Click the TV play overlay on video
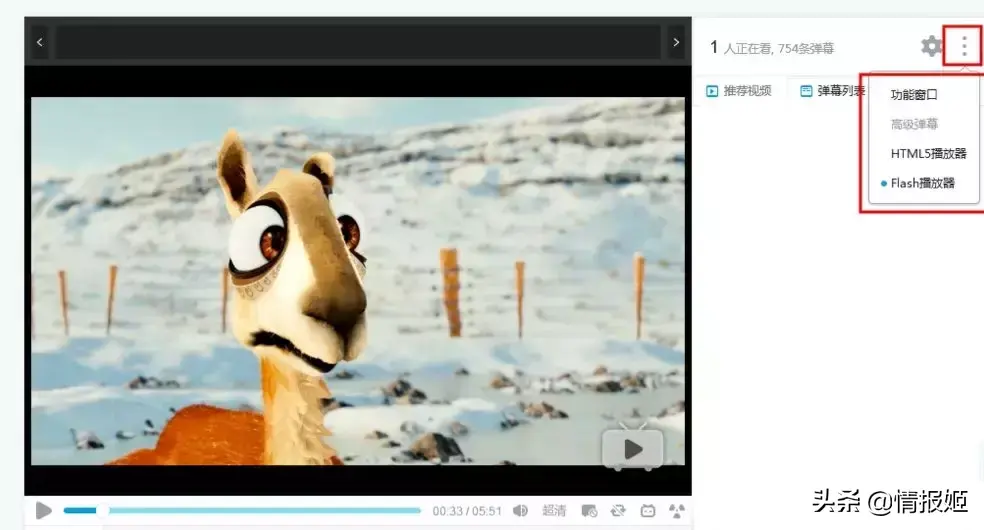Viewport: 984px width, 530px height. coord(632,449)
